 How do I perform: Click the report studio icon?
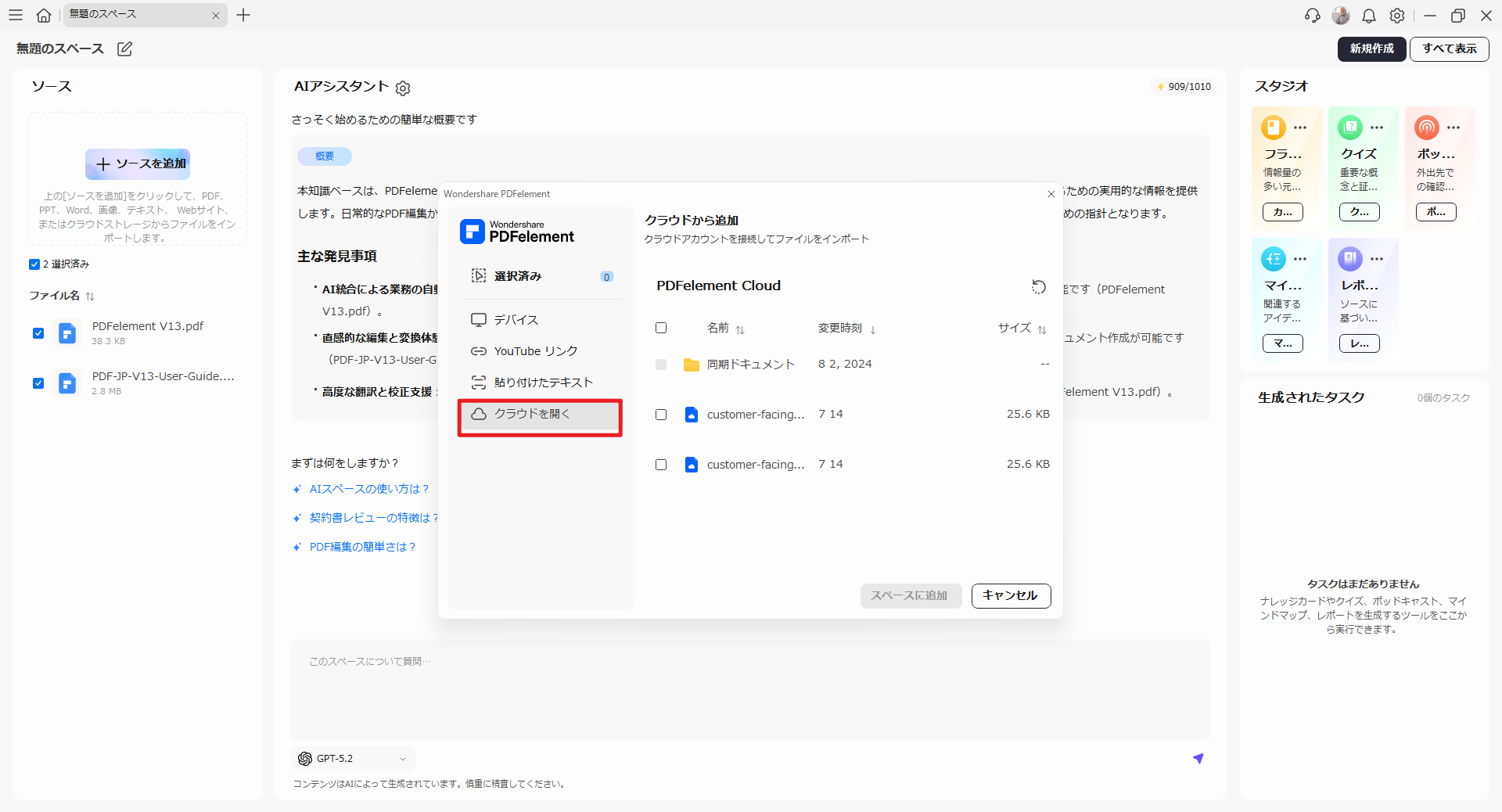[x=1350, y=258]
